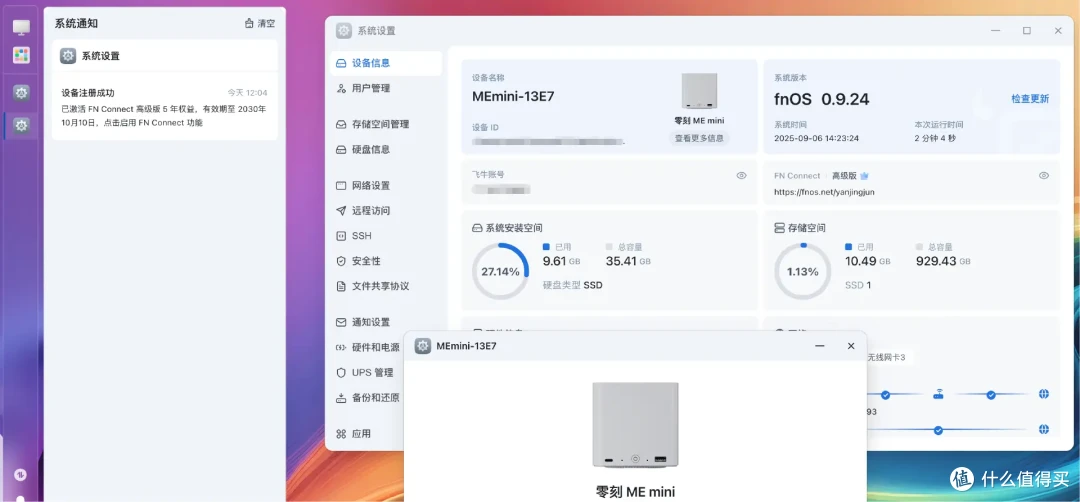Select 设备信息 in the settings sidebar

[x=386, y=63]
